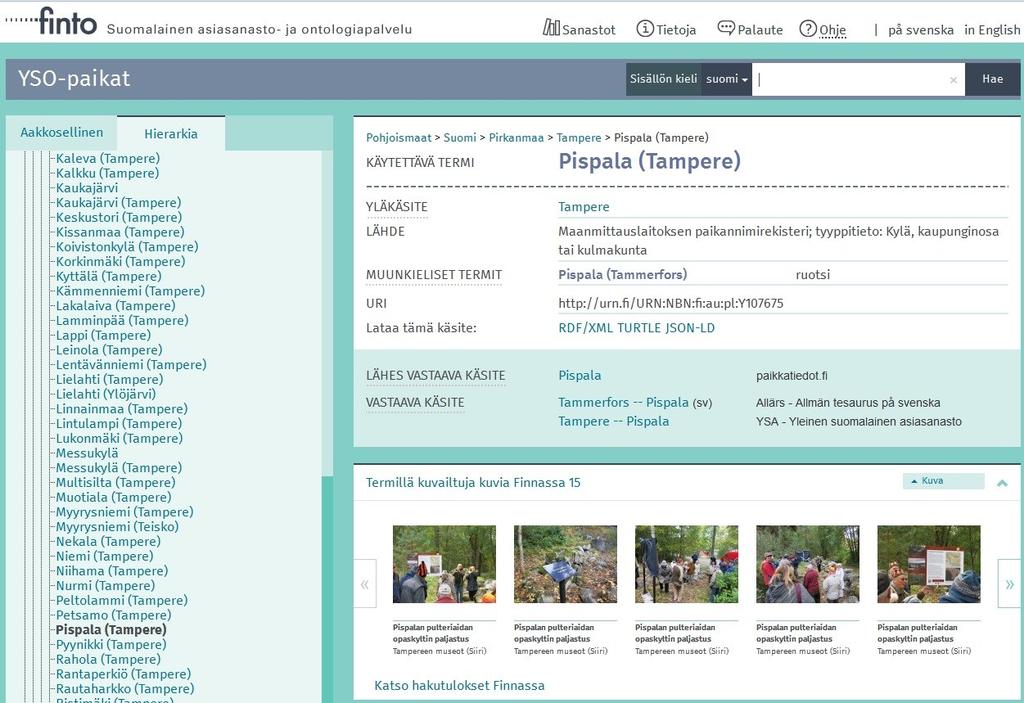Viewport: 1024px width, 703px height.
Task: Select Pyynikki (Tampere) entry
Action: 111,645
